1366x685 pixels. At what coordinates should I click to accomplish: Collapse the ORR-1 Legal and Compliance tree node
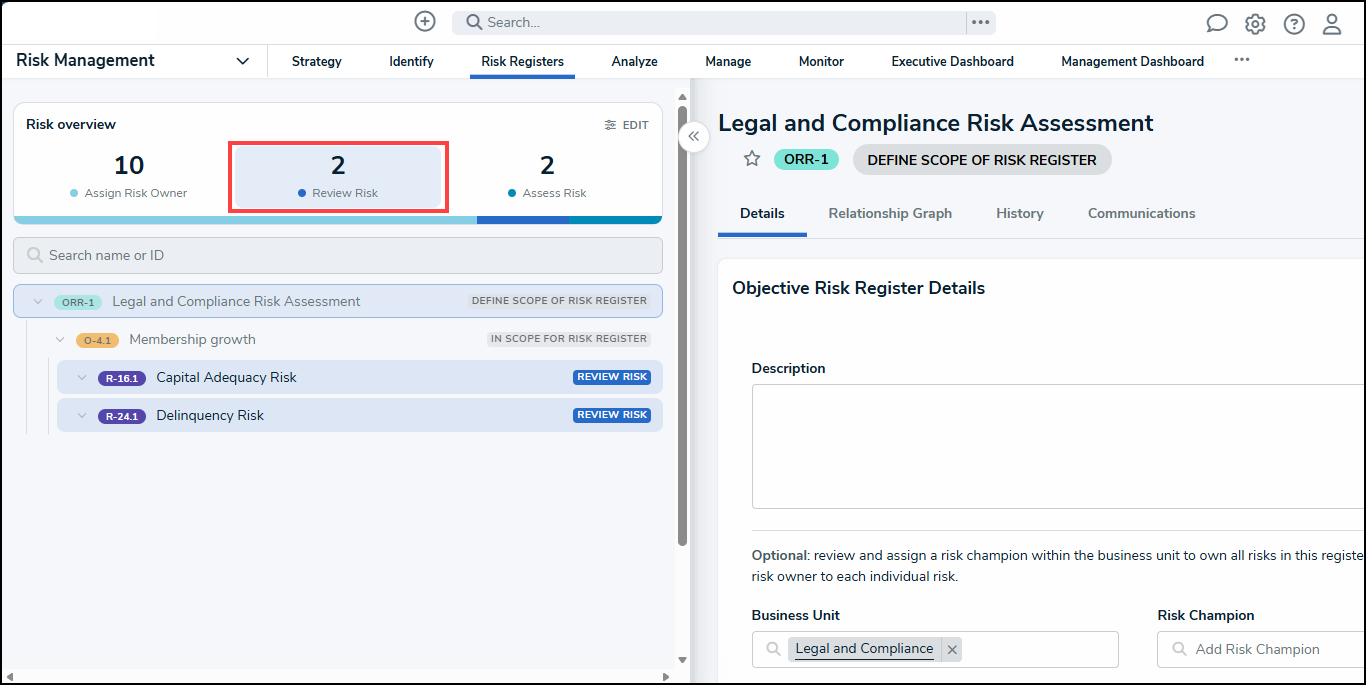[38, 302]
